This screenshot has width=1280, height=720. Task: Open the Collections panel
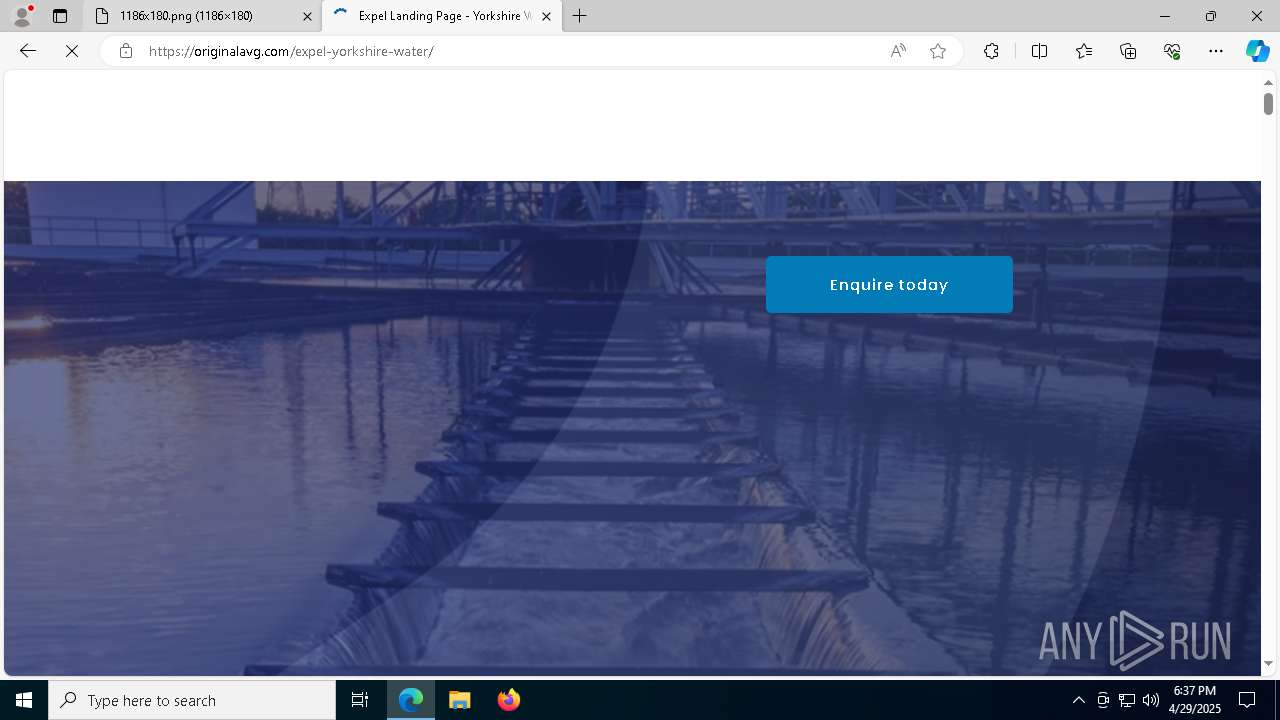point(1128,51)
